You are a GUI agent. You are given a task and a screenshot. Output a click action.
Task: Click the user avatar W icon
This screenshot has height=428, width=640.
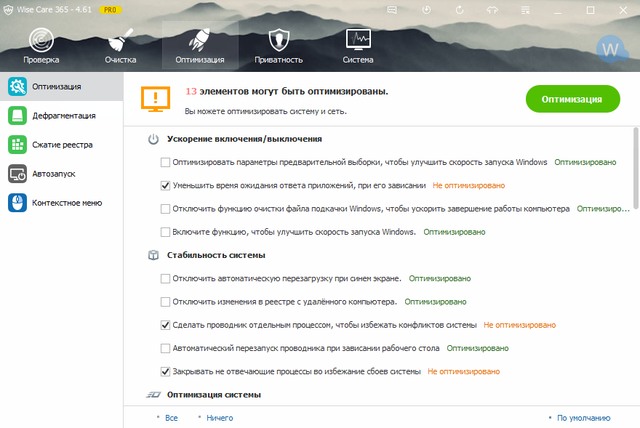pos(611,49)
